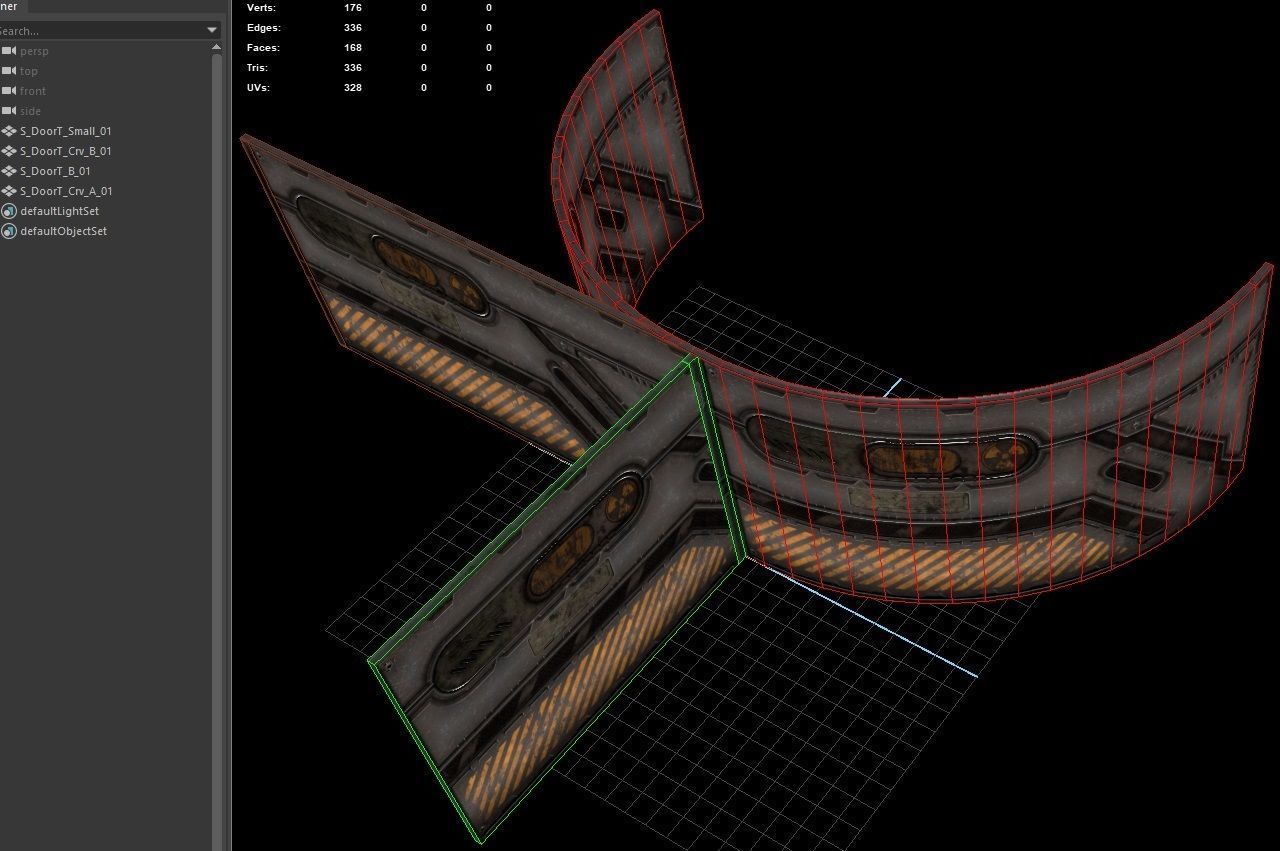Click the mesh icon beside S_DoorT_Crv_B_01
Viewport: 1280px width, 851px height.
(x=10, y=150)
